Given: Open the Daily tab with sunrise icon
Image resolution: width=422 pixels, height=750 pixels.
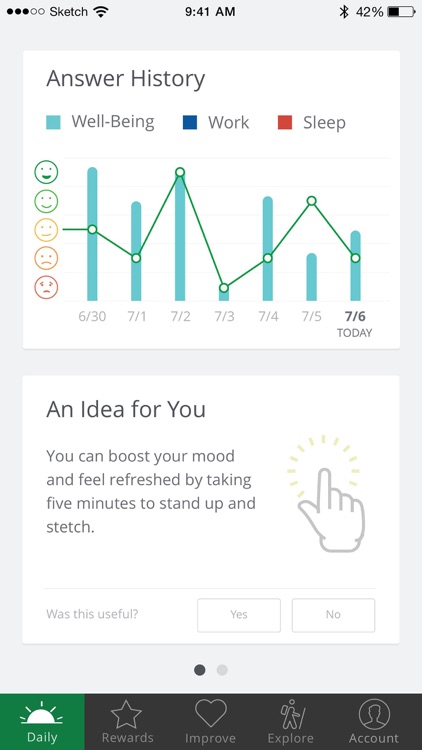Looking at the screenshot, I should point(42,722).
